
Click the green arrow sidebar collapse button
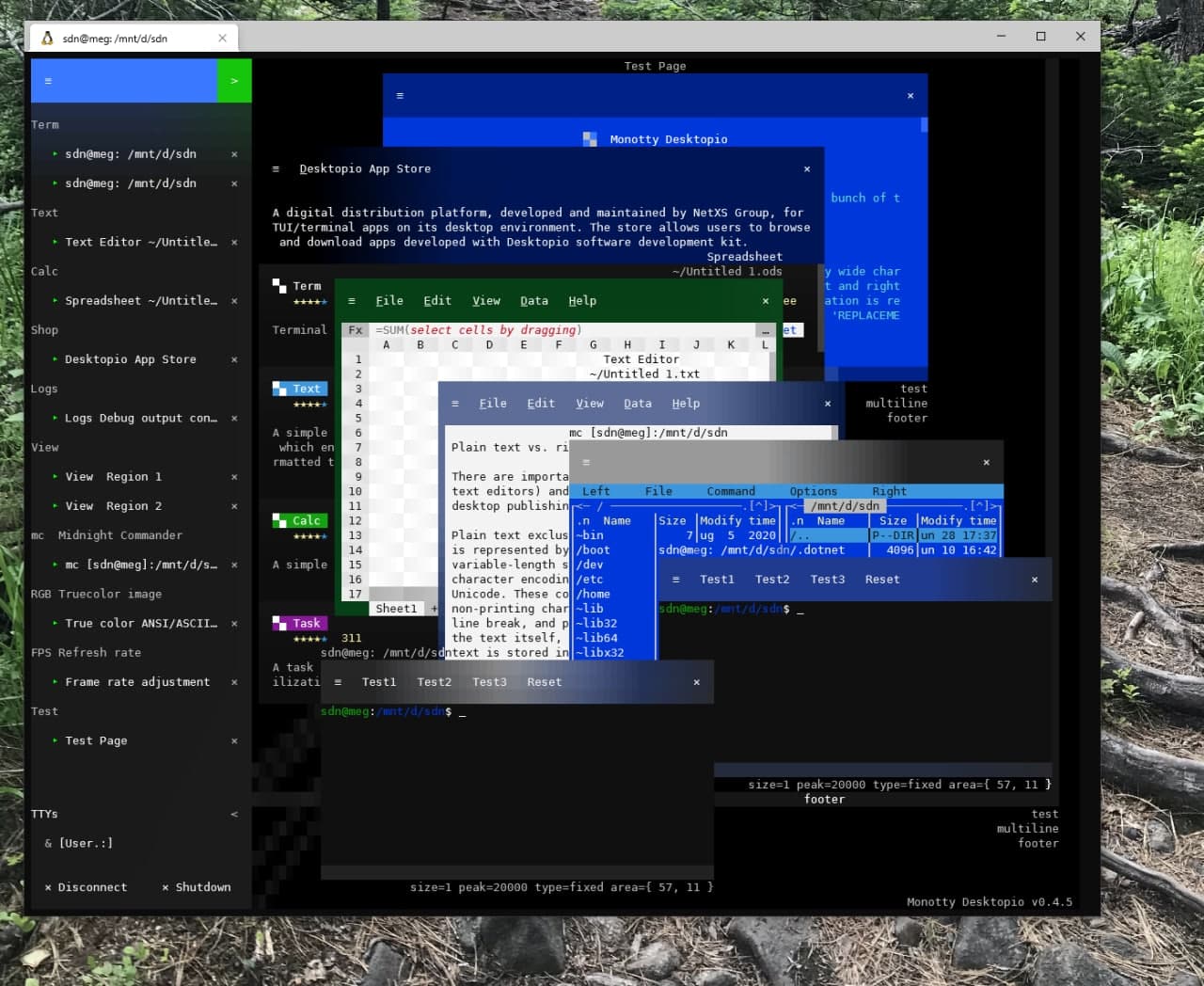click(234, 81)
